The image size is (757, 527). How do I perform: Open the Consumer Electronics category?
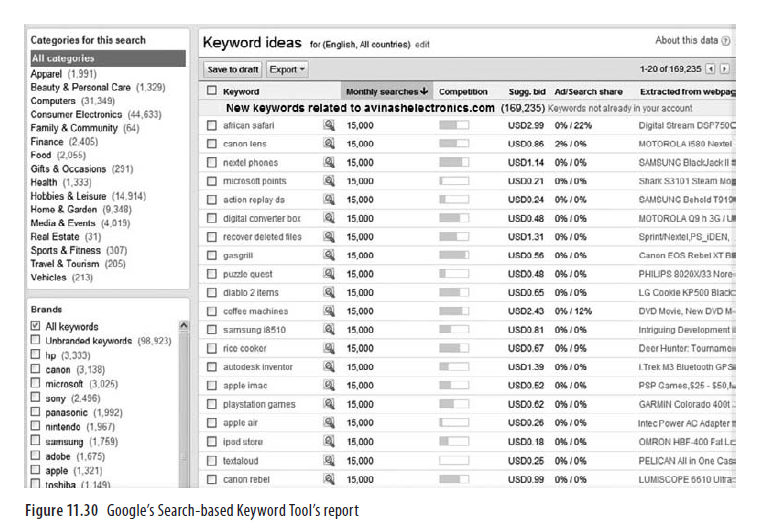pyautogui.click(x=76, y=114)
